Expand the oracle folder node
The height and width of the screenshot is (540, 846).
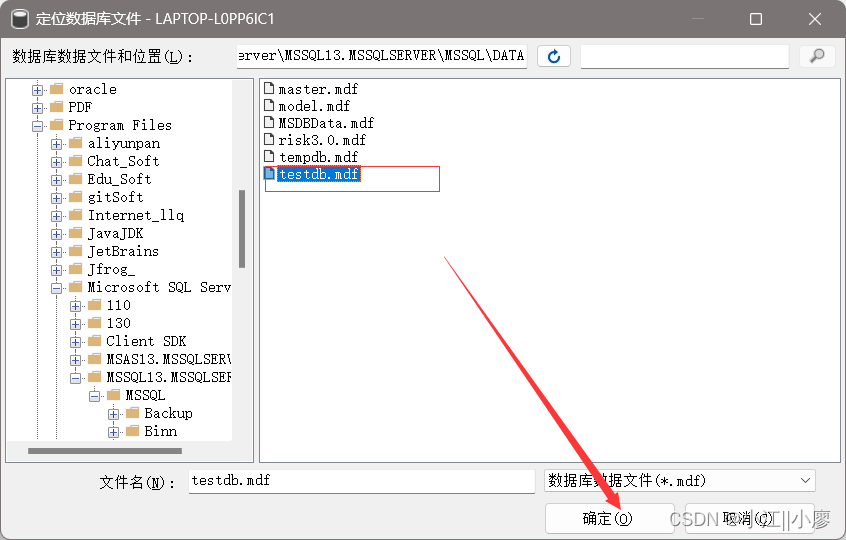(x=37, y=90)
